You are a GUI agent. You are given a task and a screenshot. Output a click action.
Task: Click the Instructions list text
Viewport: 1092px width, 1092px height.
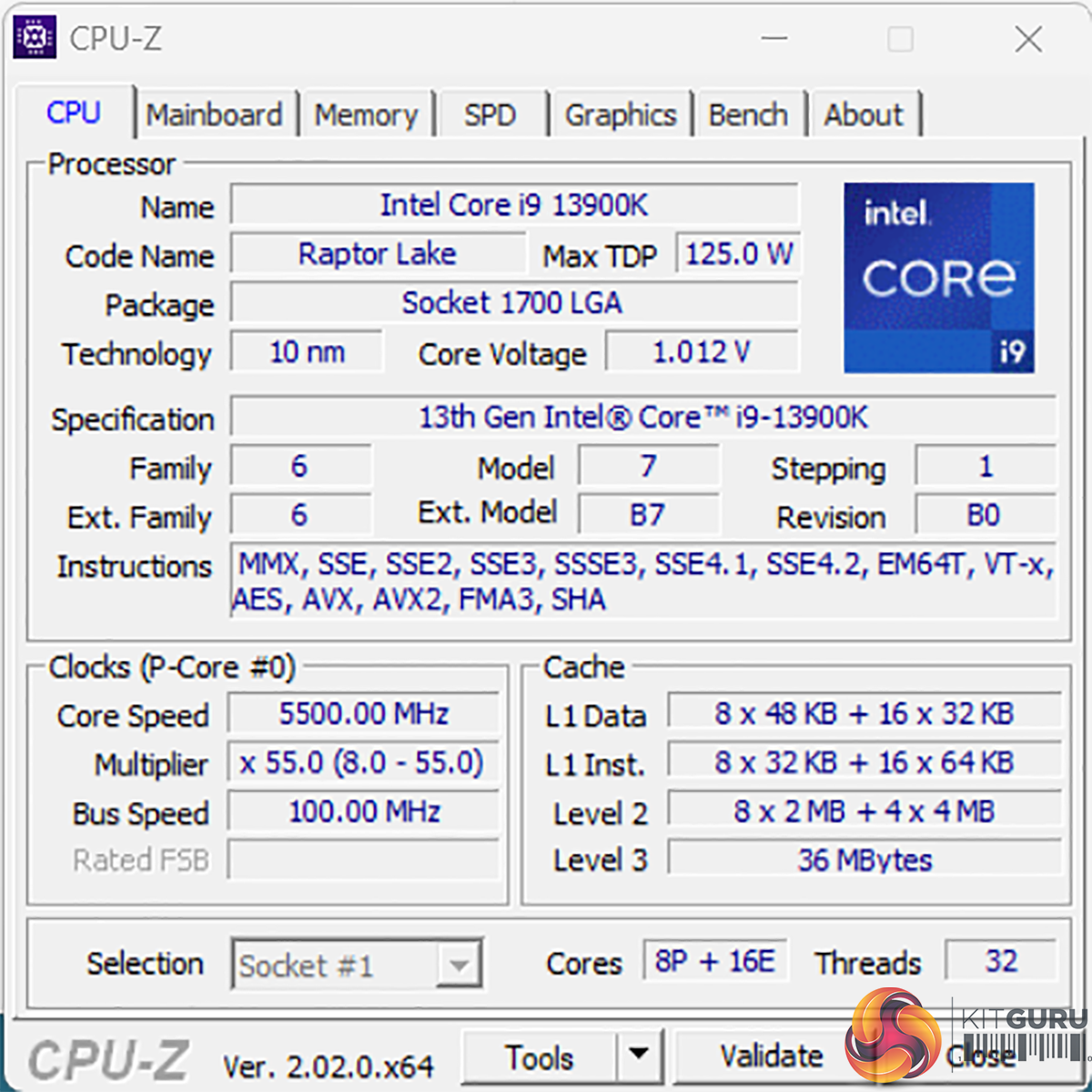pyautogui.click(x=643, y=582)
